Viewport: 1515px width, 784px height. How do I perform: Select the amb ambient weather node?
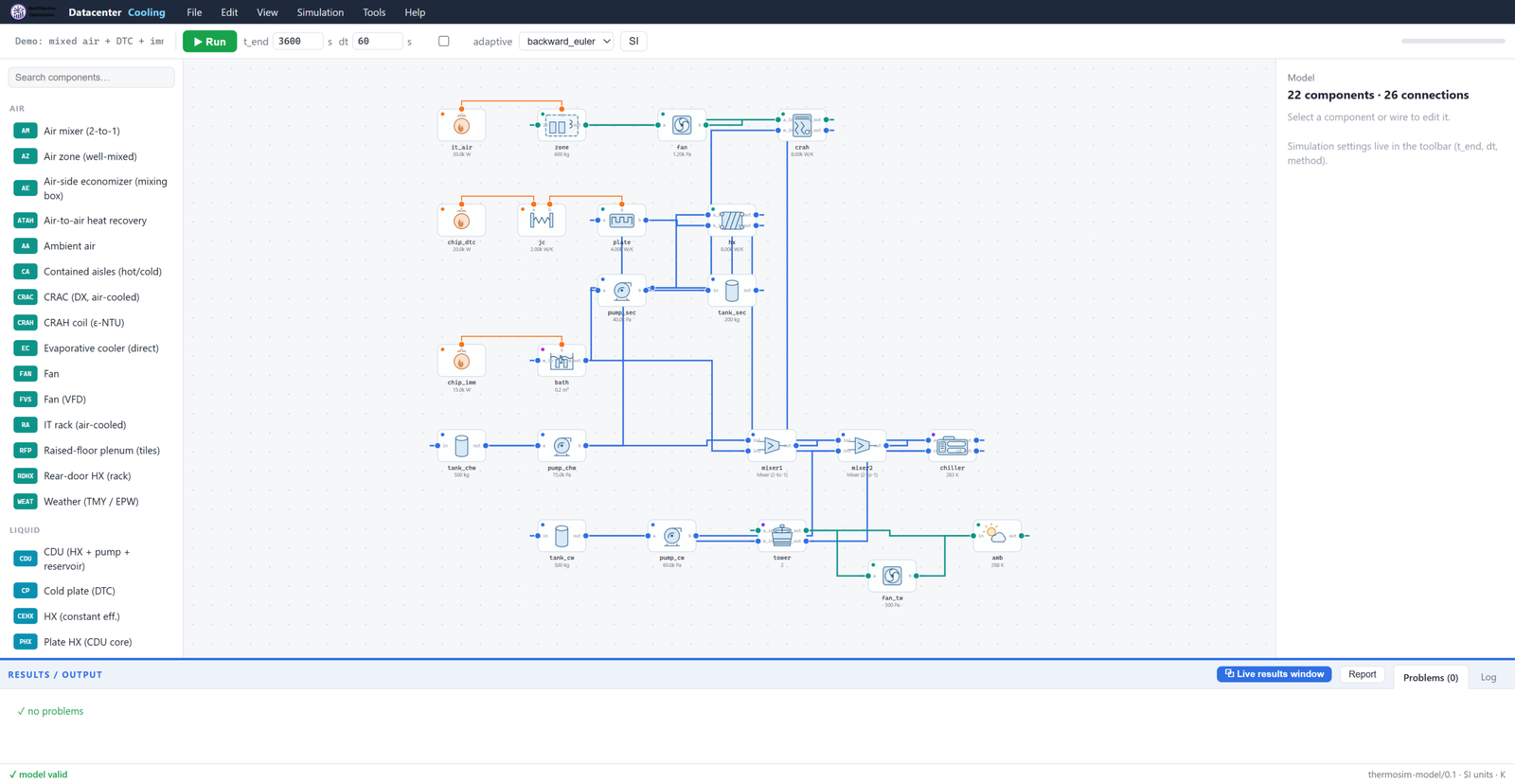pyautogui.click(x=997, y=536)
